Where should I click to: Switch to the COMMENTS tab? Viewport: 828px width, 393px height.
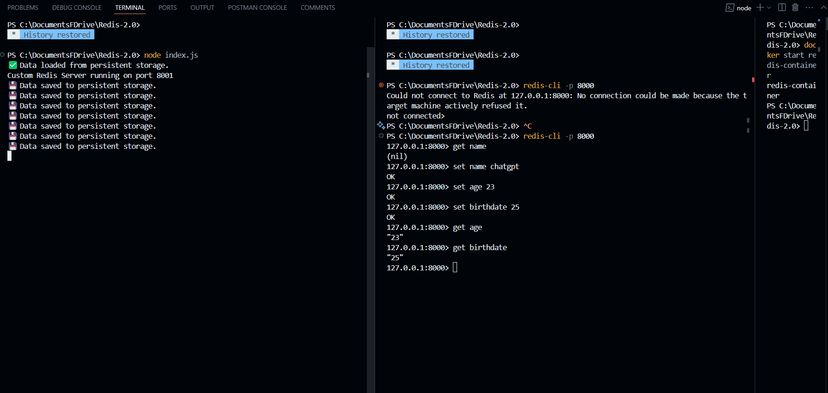[317, 8]
